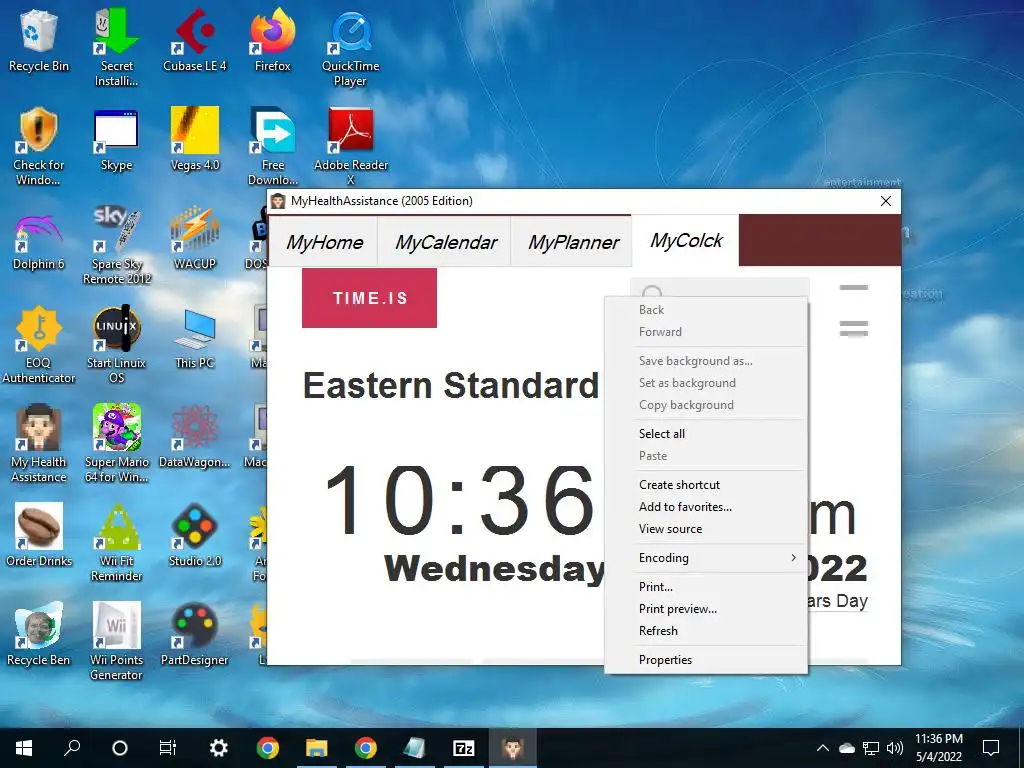This screenshot has height=768, width=1024.
Task: Choose Select all from context menu
Action: tap(707, 434)
